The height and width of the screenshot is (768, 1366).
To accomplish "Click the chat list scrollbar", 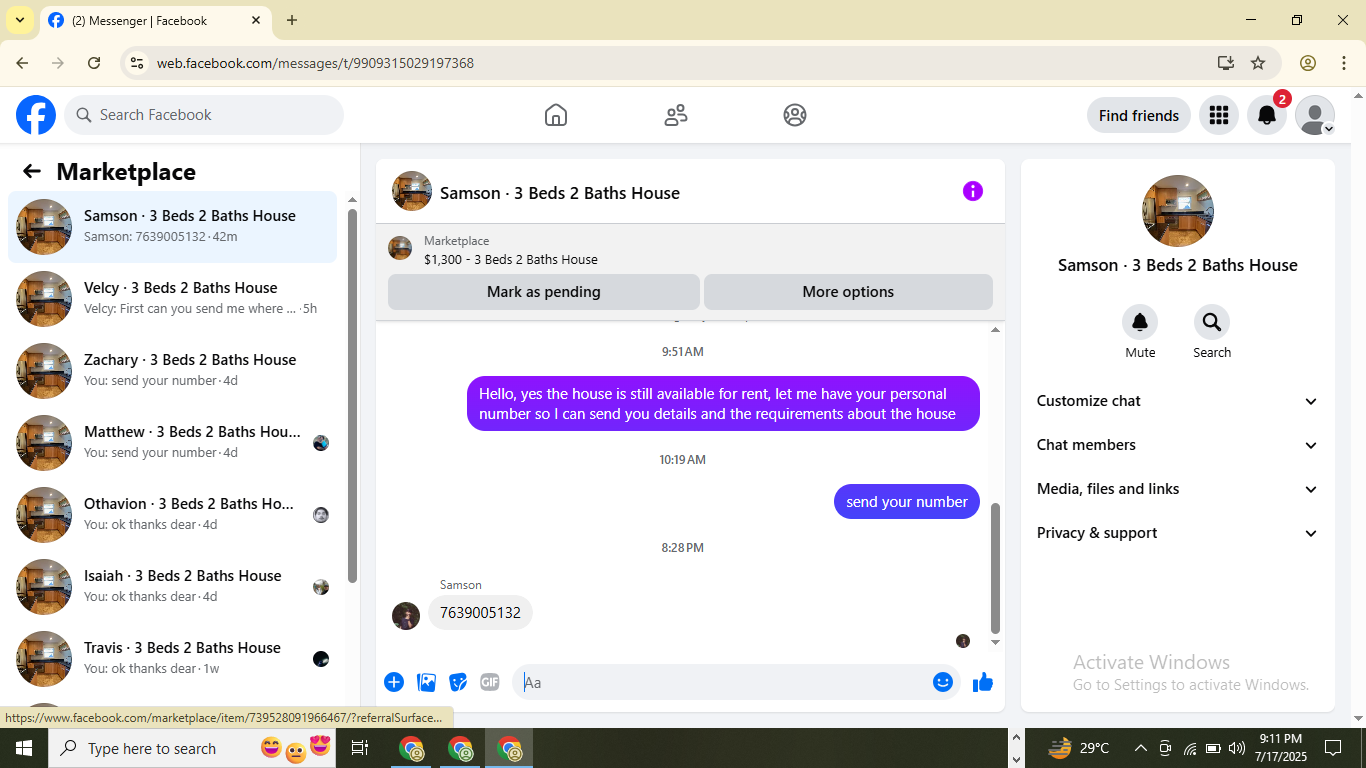I will pyautogui.click(x=352, y=395).
